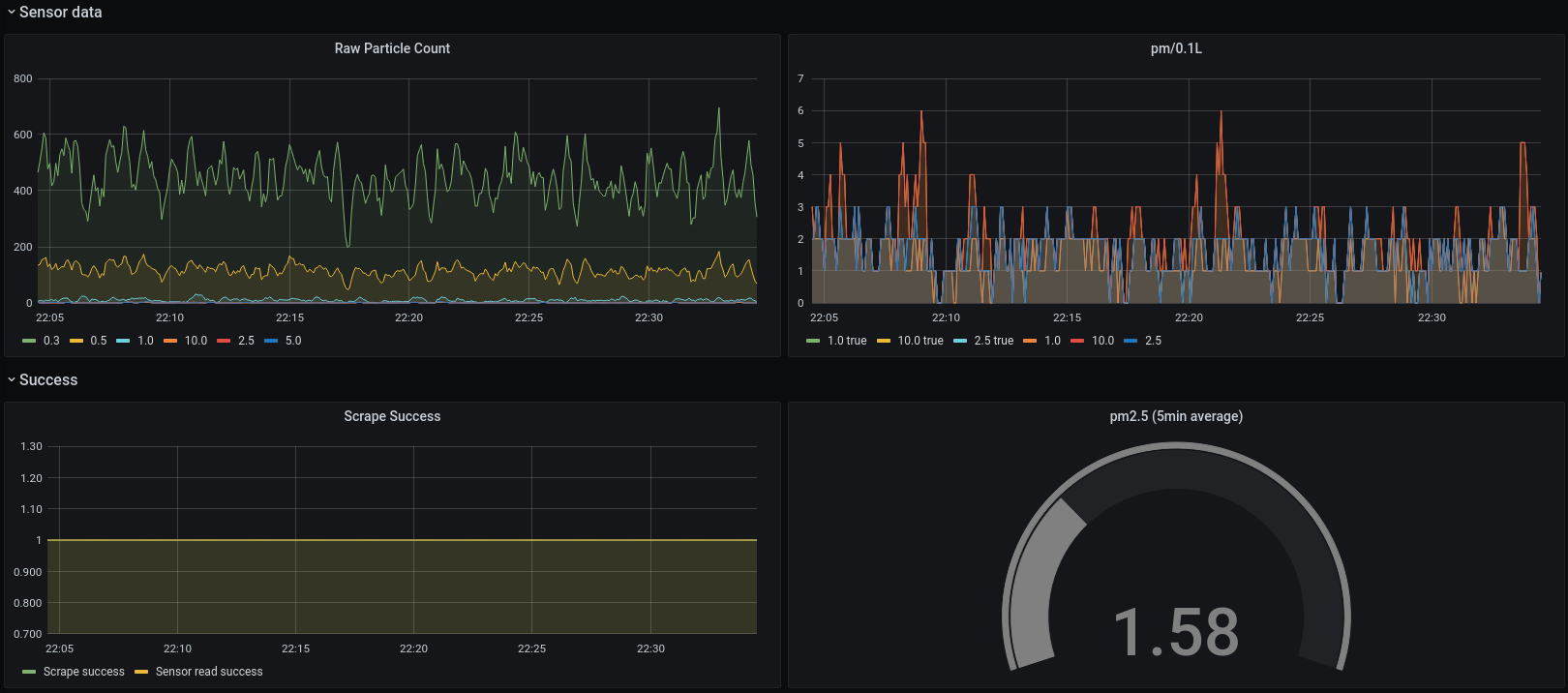This screenshot has width=1568, height=693.
Task: Click the Success row title
Action: pyautogui.click(x=48, y=380)
